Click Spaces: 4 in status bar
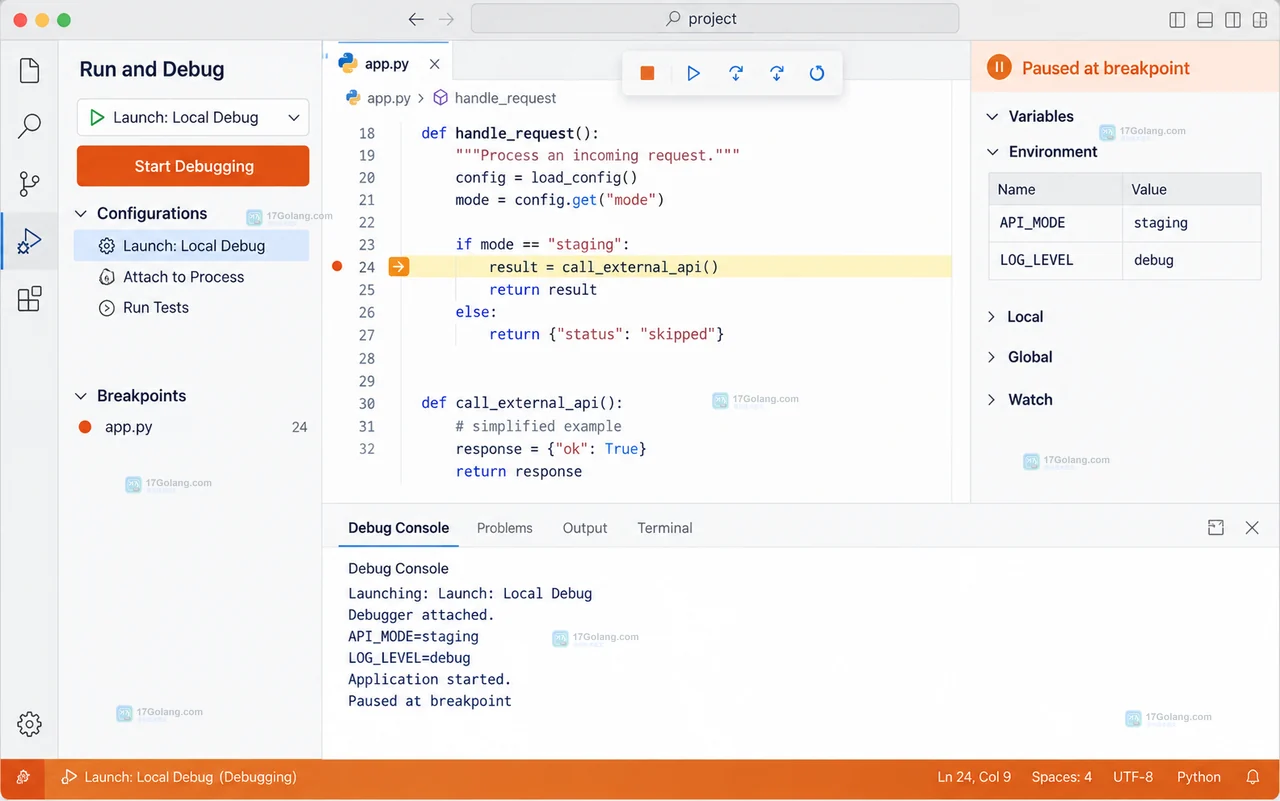 (1062, 777)
